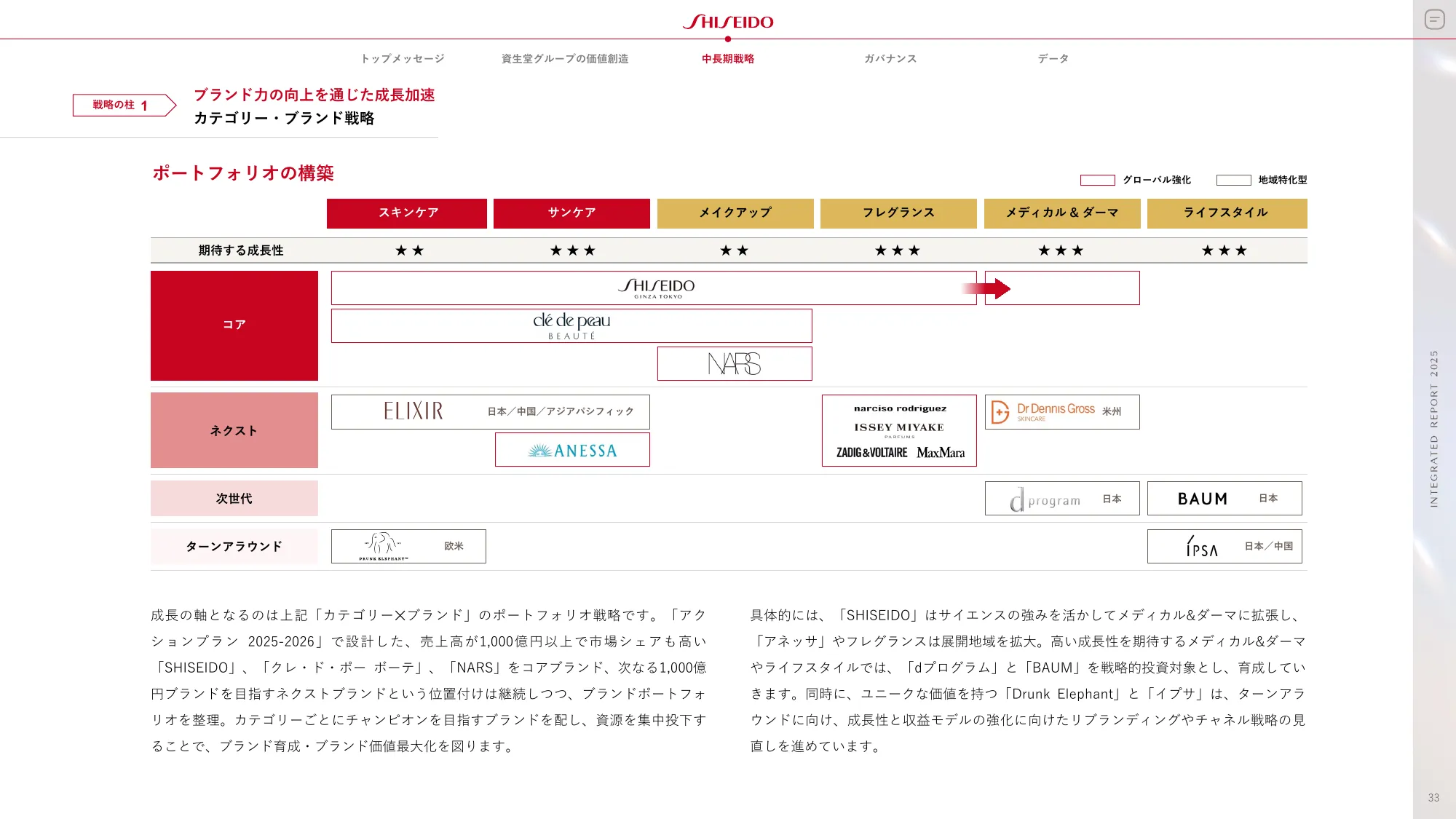Click the 日本／中国／アジアパシフィック region text

coord(561,412)
